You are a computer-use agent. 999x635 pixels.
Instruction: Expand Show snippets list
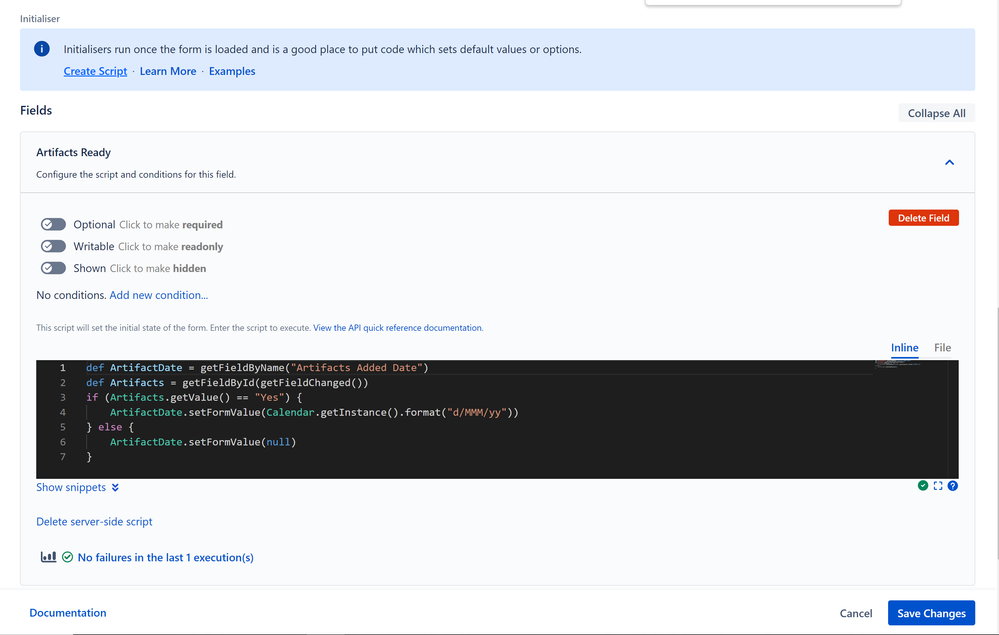pos(71,487)
